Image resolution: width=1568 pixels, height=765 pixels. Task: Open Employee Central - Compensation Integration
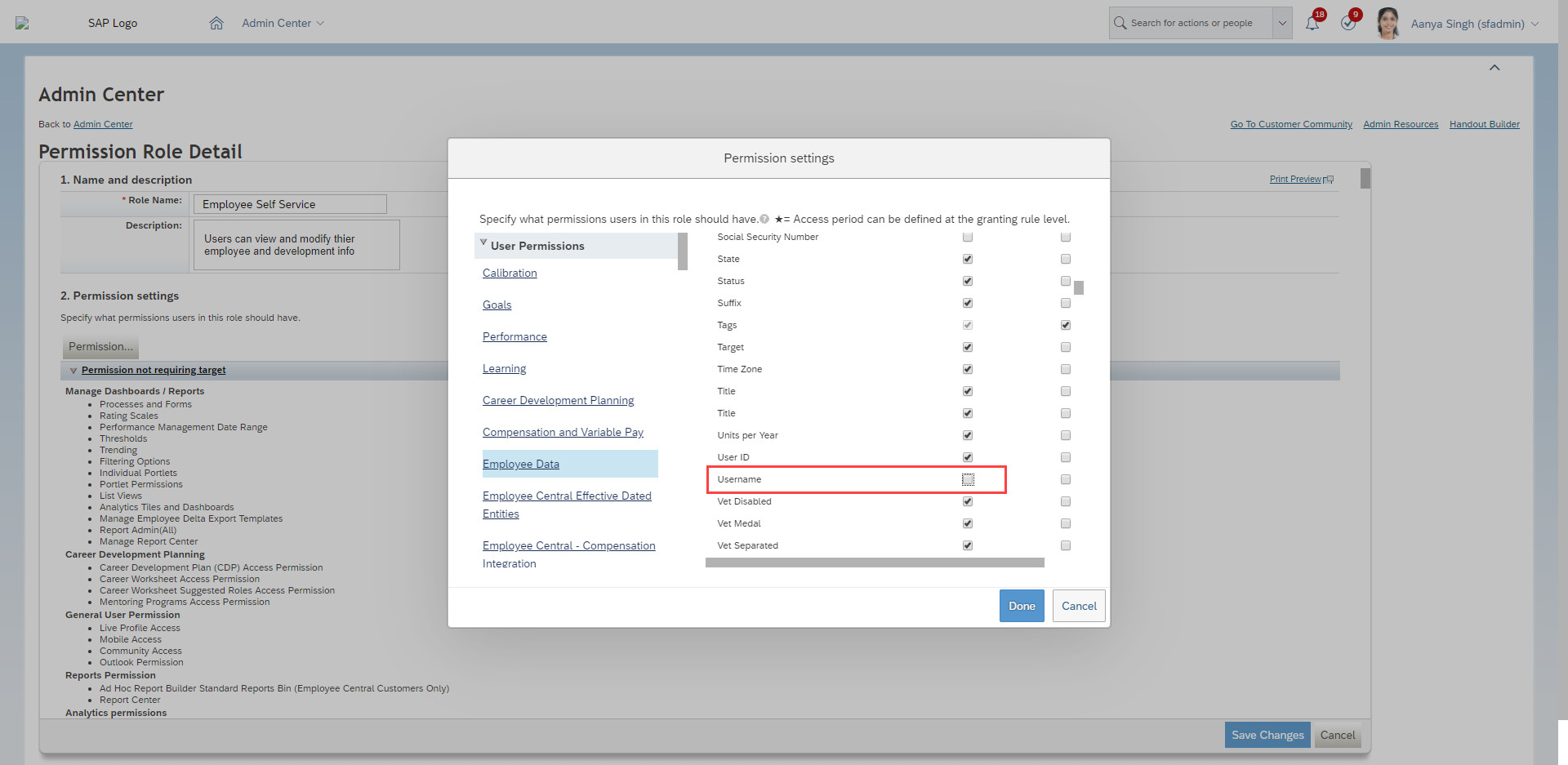(x=568, y=554)
